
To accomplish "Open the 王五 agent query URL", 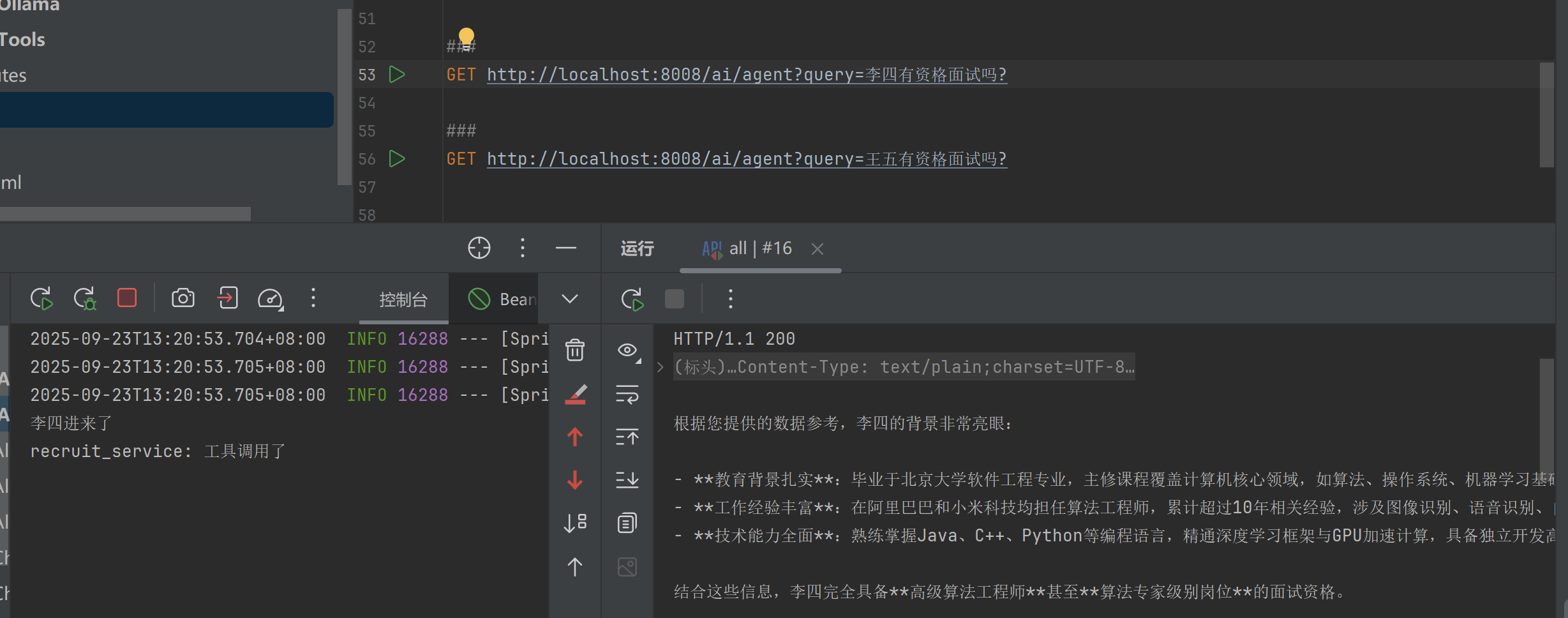I will (x=747, y=158).
